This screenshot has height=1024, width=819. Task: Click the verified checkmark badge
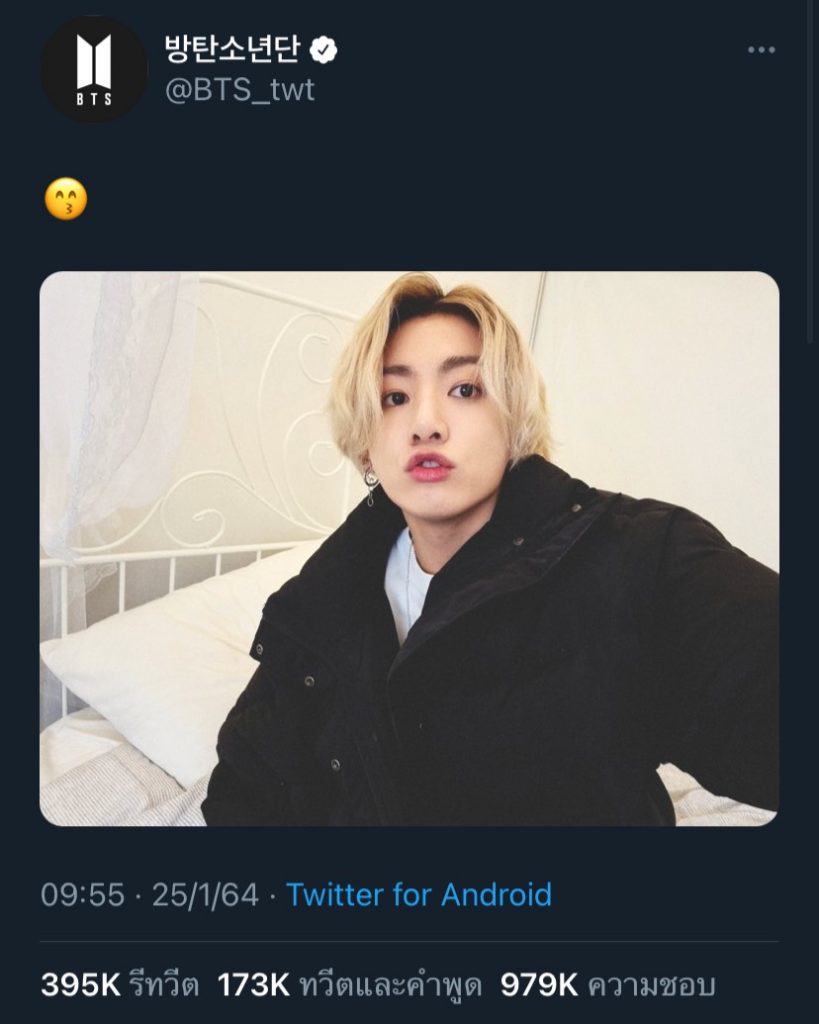pyautogui.click(x=323, y=49)
